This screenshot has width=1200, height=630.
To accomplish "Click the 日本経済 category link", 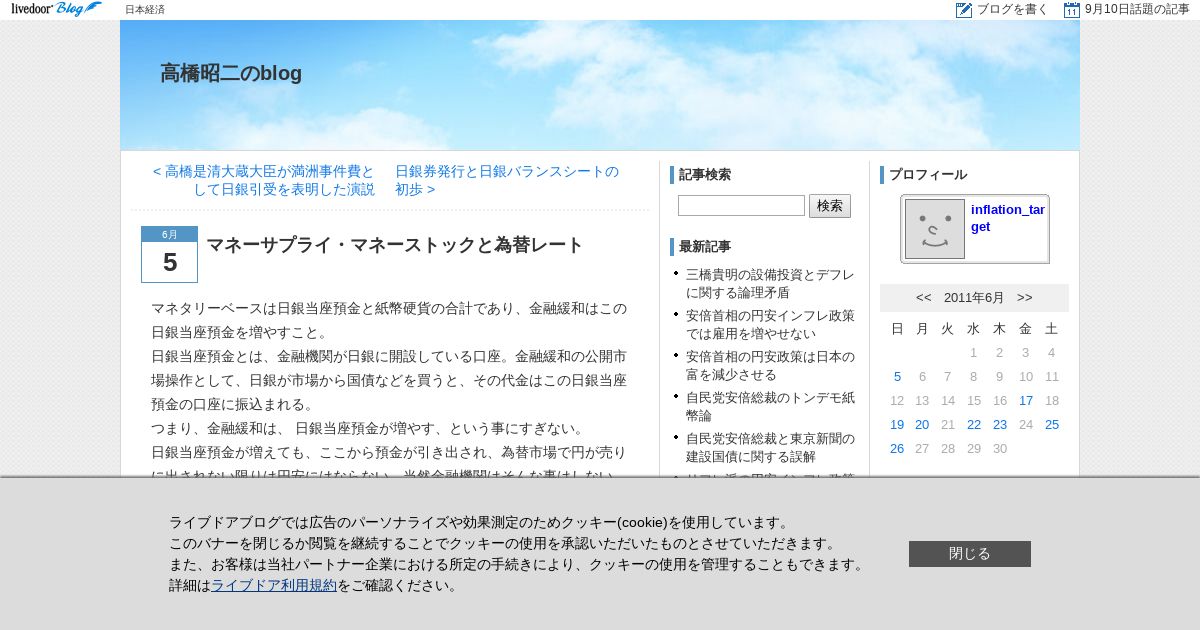I will point(145,10).
